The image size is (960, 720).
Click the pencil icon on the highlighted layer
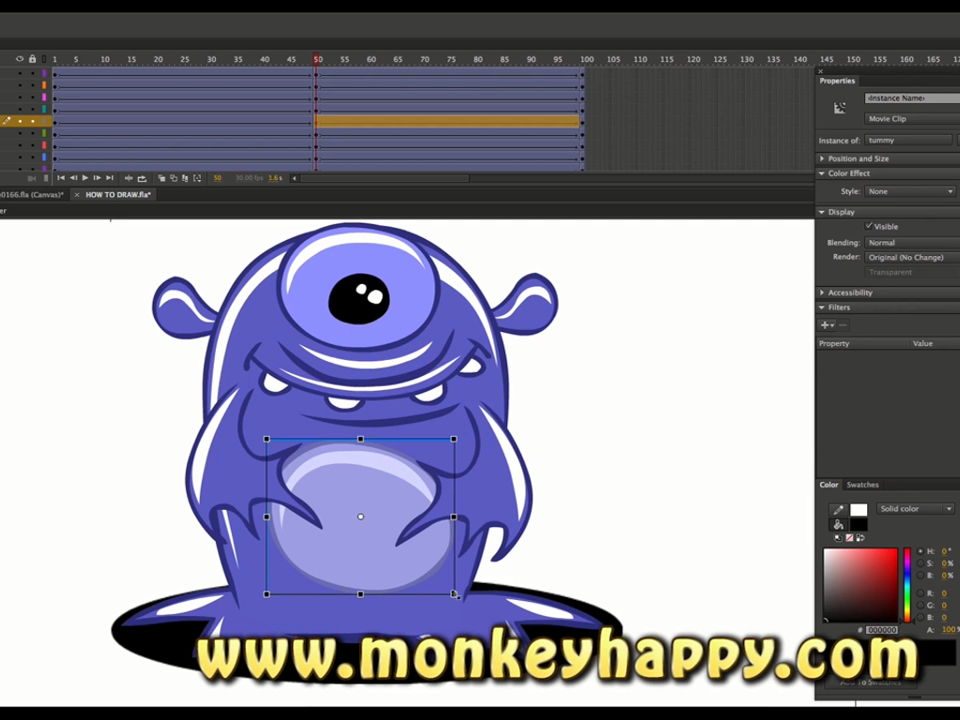point(7,121)
